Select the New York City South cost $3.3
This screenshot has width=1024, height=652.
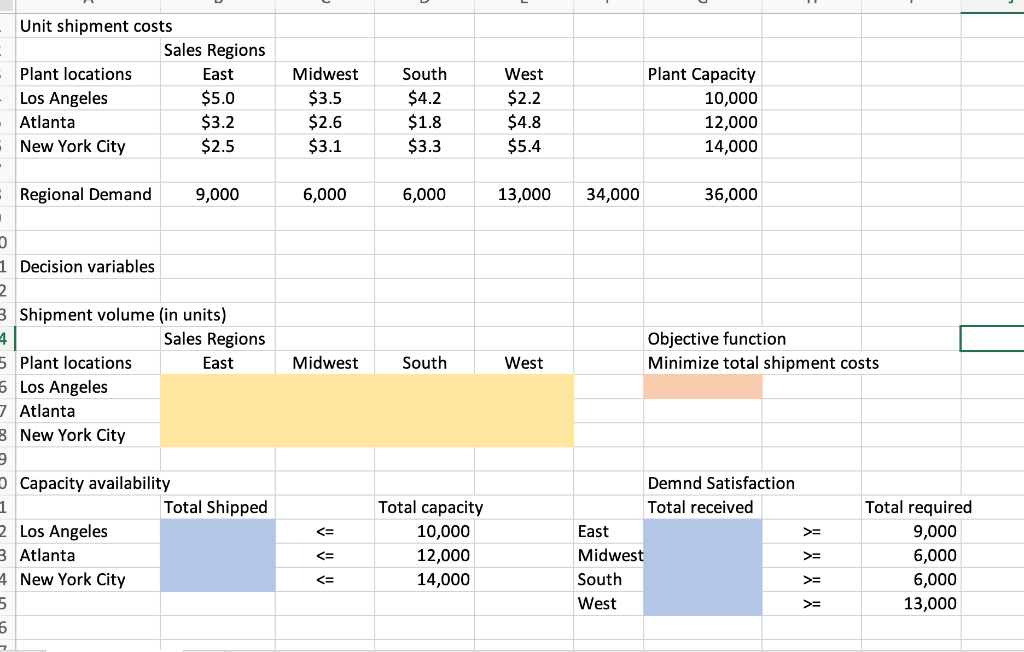click(424, 147)
